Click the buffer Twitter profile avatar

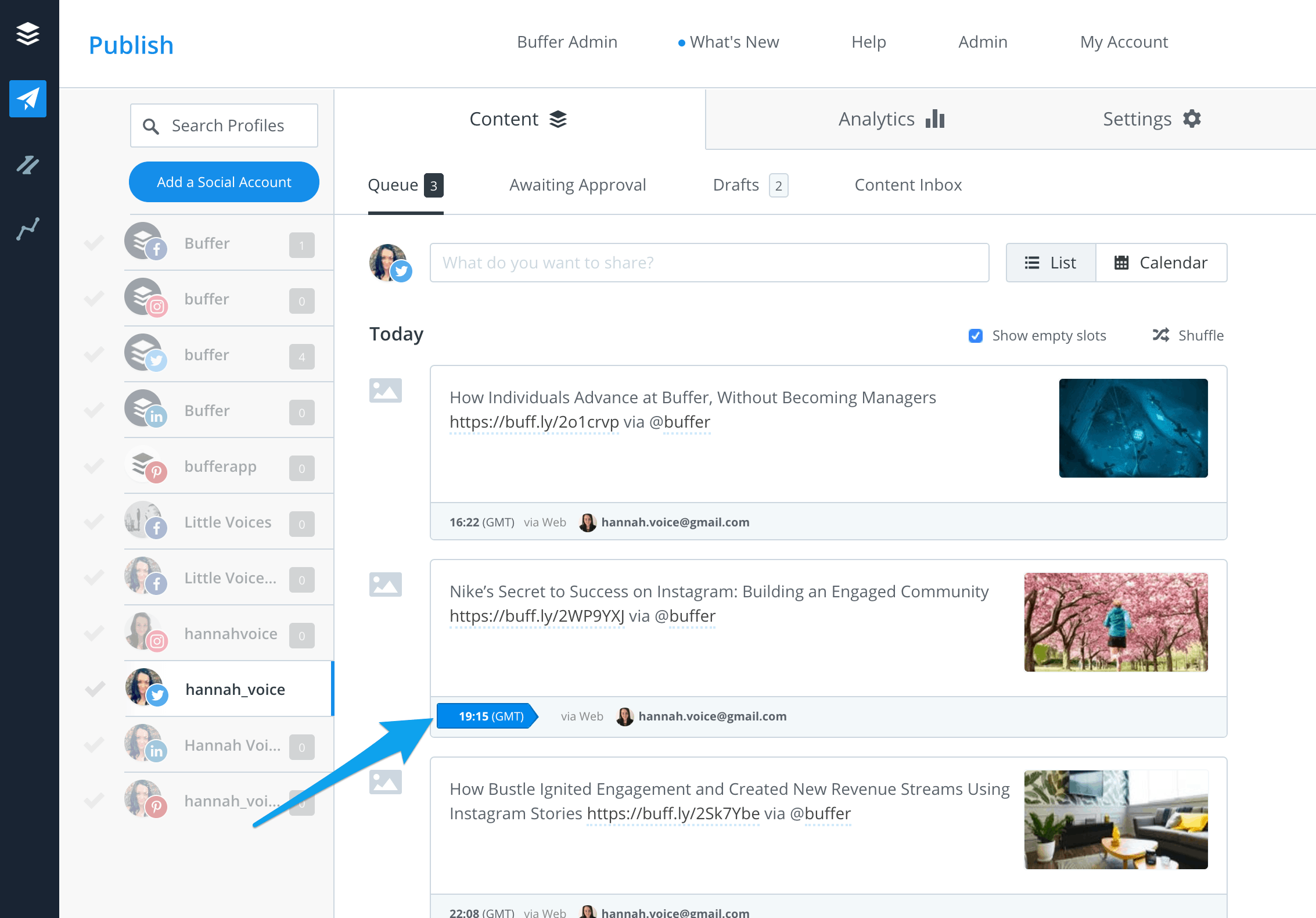pos(145,353)
